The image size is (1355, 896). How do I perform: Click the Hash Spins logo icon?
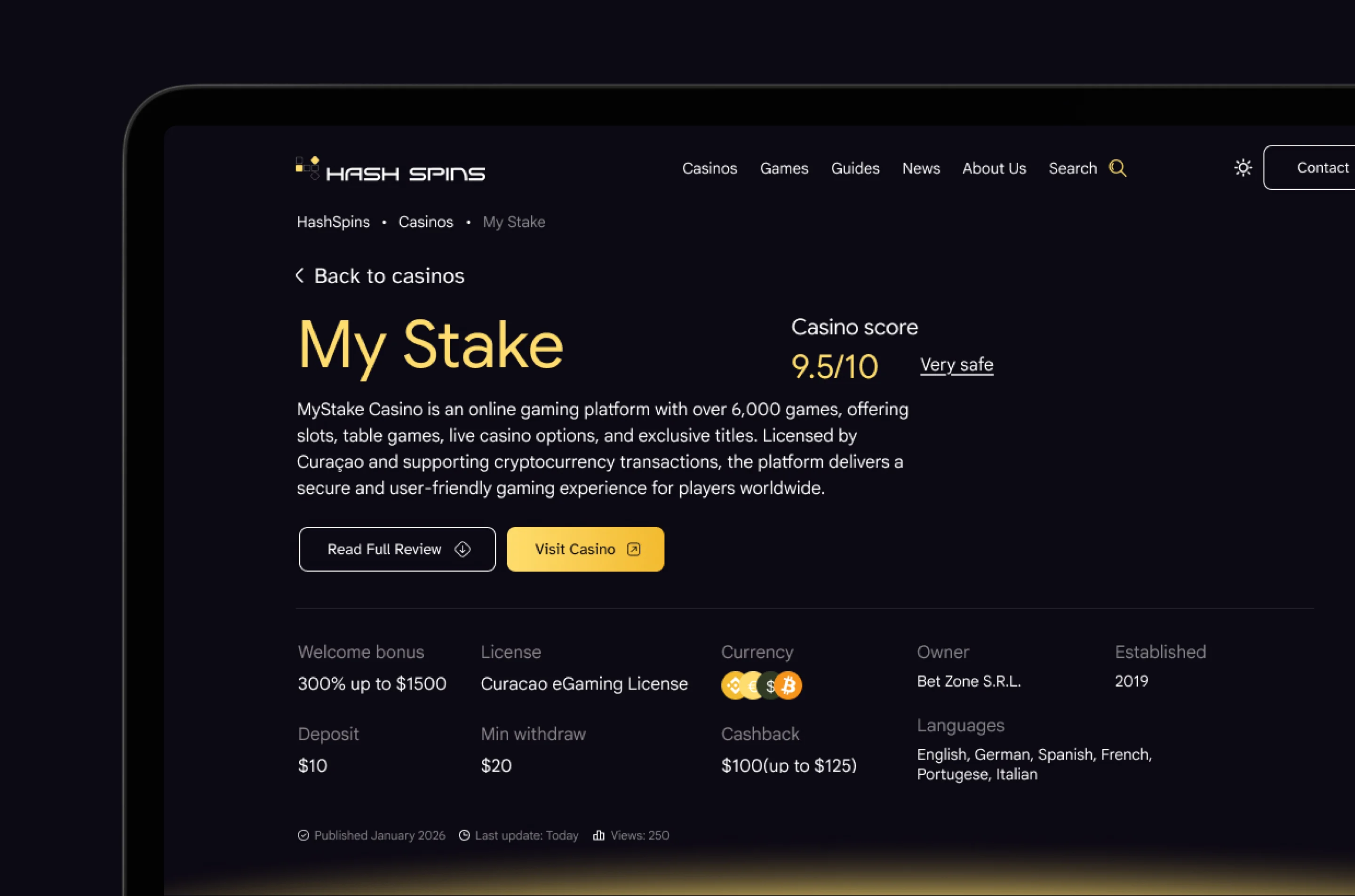[x=307, y=167]
